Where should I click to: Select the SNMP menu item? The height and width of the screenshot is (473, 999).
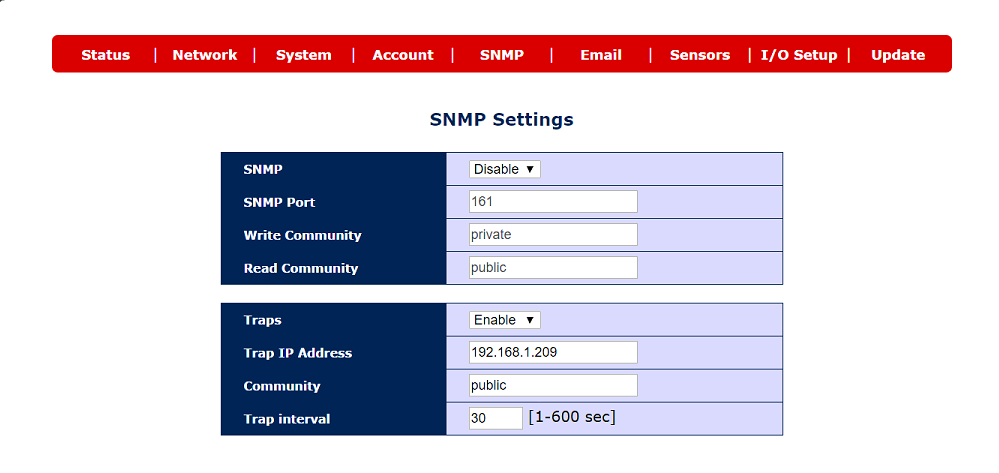click(501, 55)
